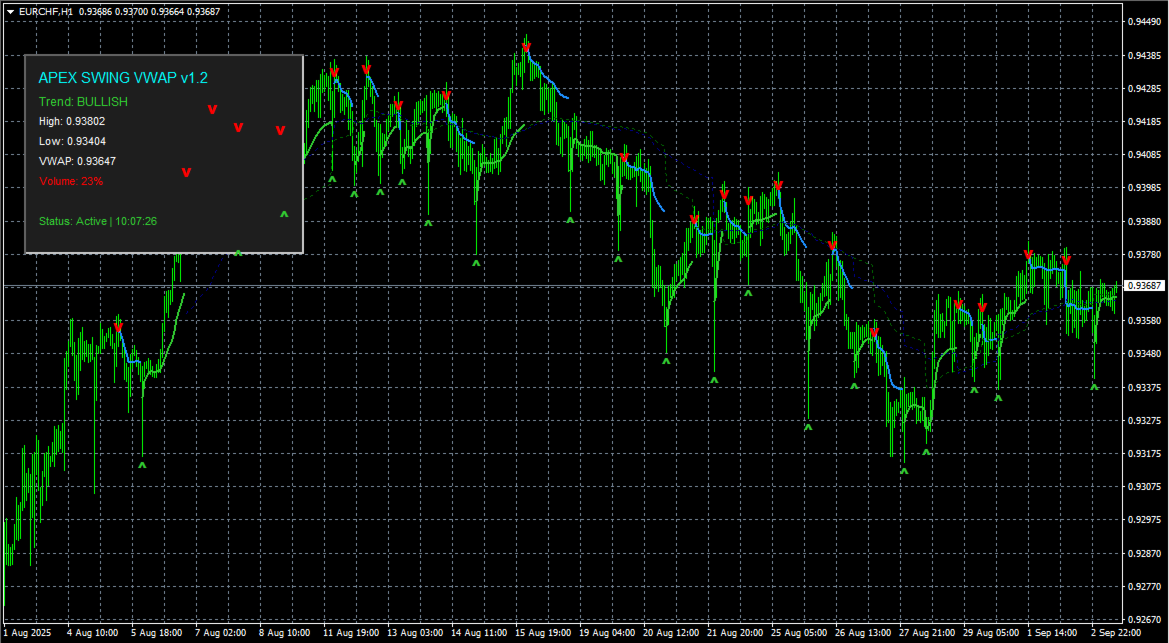This screenshot has height=643, width=1169.
Task: Open the chart menu triangle beside EURCHF,H1
Action: click(10, 12)
